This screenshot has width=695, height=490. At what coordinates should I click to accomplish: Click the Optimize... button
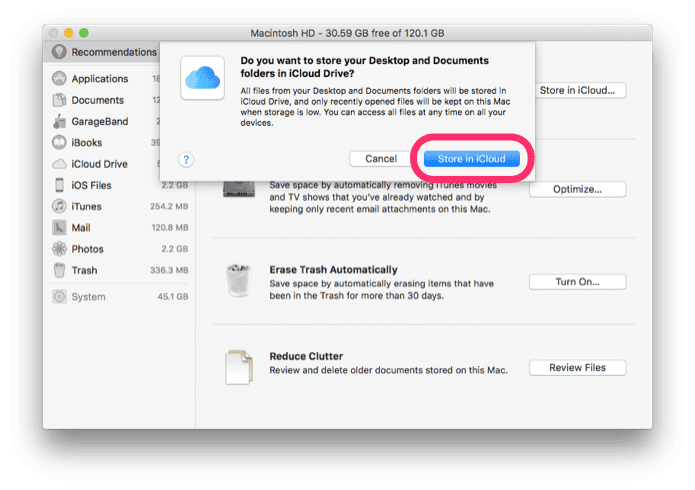pyautogui.click(x=577, y=189)
